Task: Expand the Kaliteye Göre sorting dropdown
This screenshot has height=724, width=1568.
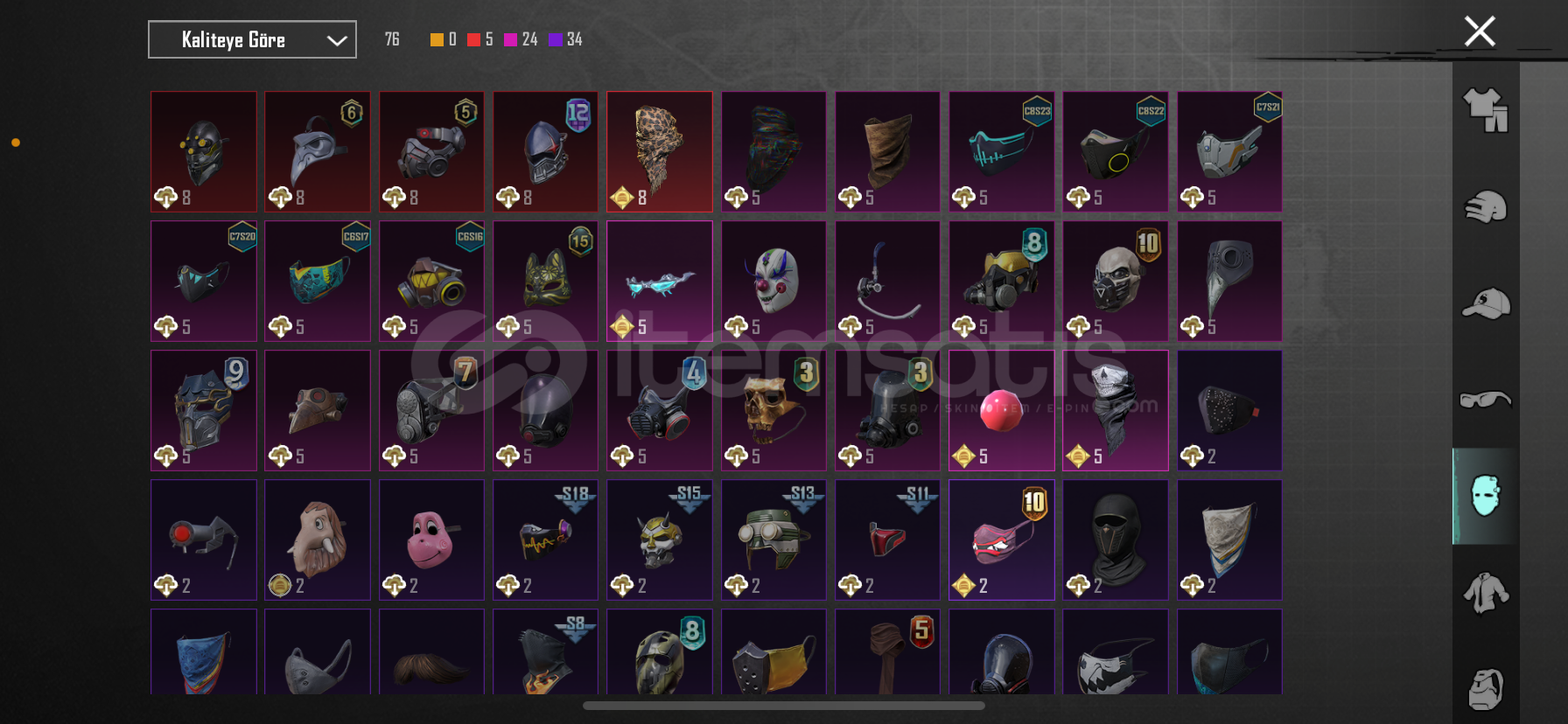Action: [x=252, y=39]
